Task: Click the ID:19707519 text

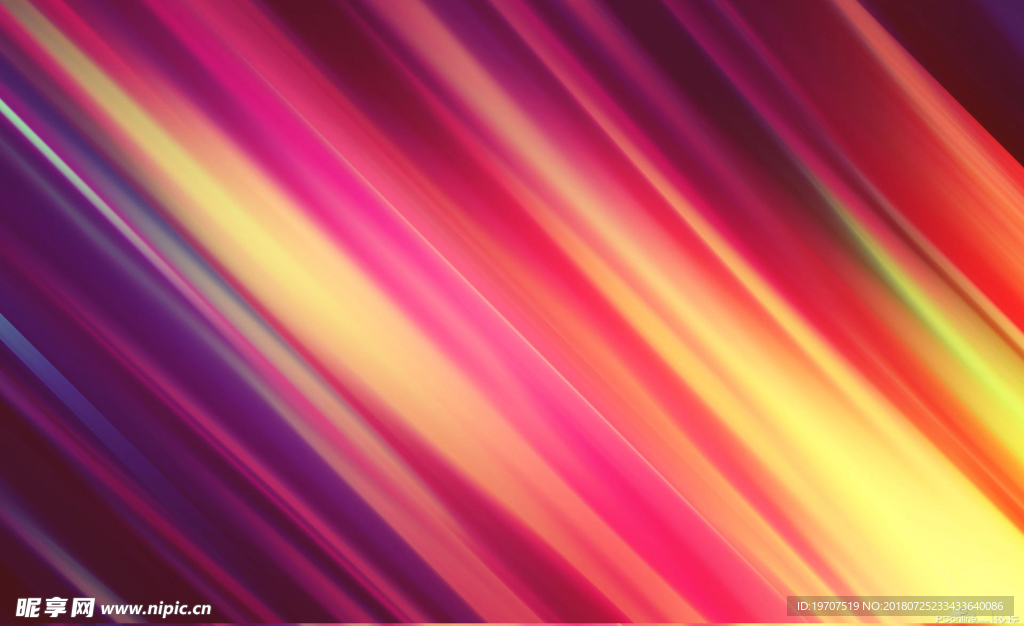Action: click(828, 606)
